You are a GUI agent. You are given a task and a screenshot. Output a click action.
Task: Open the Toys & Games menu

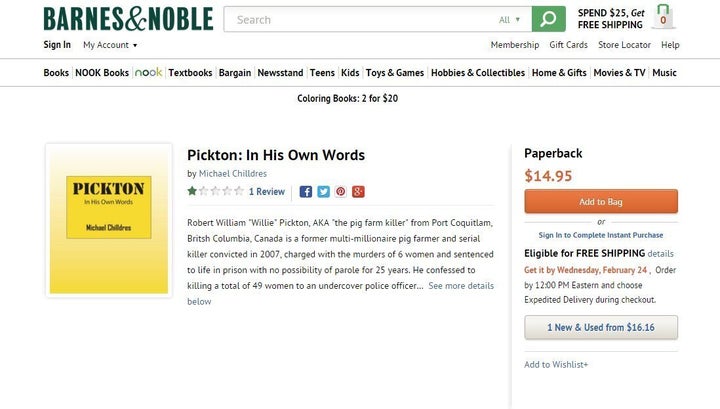click(x=395, y=73)
